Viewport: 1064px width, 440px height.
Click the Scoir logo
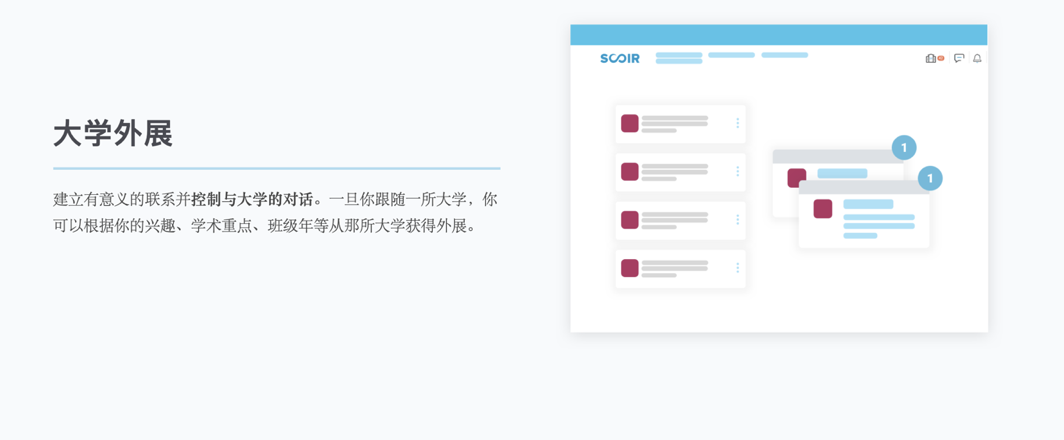tap(620, 58)
